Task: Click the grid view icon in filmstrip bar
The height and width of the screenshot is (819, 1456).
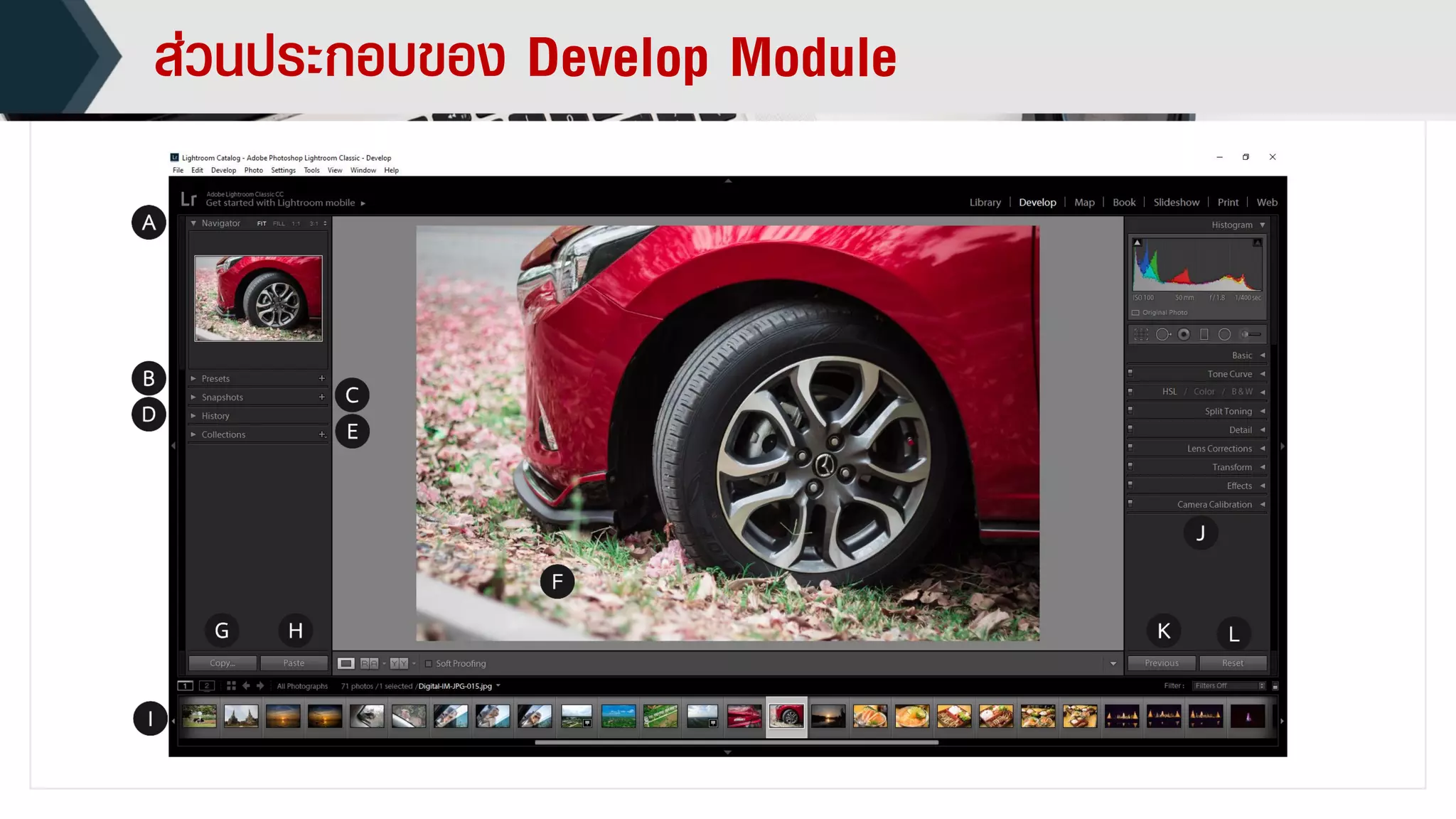Action: 231,686
